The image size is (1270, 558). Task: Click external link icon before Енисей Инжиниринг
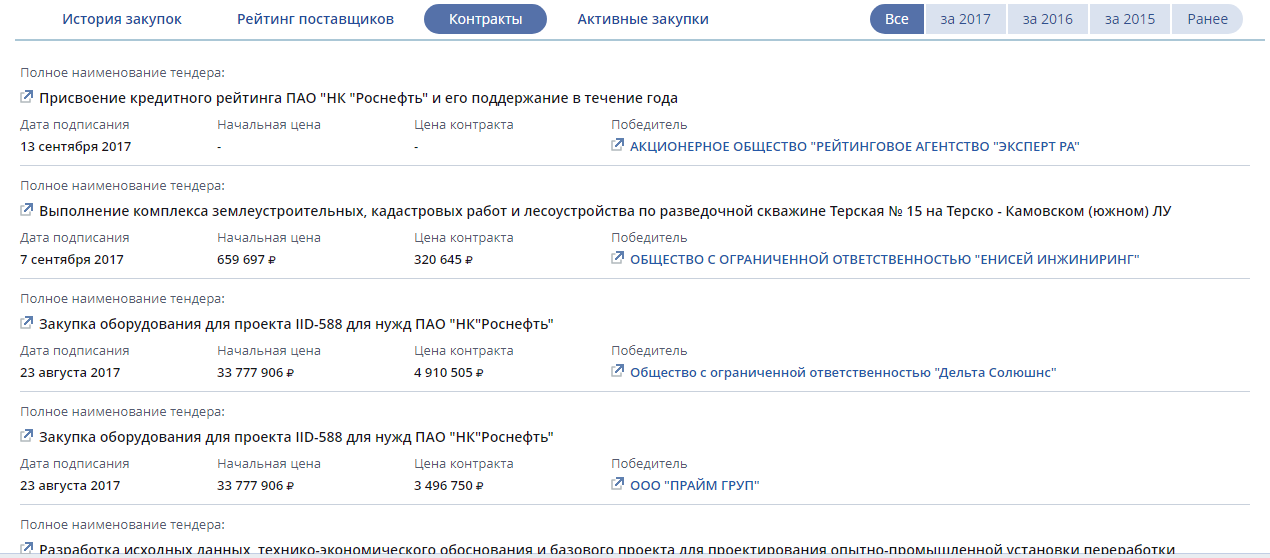tap(618, 258)
